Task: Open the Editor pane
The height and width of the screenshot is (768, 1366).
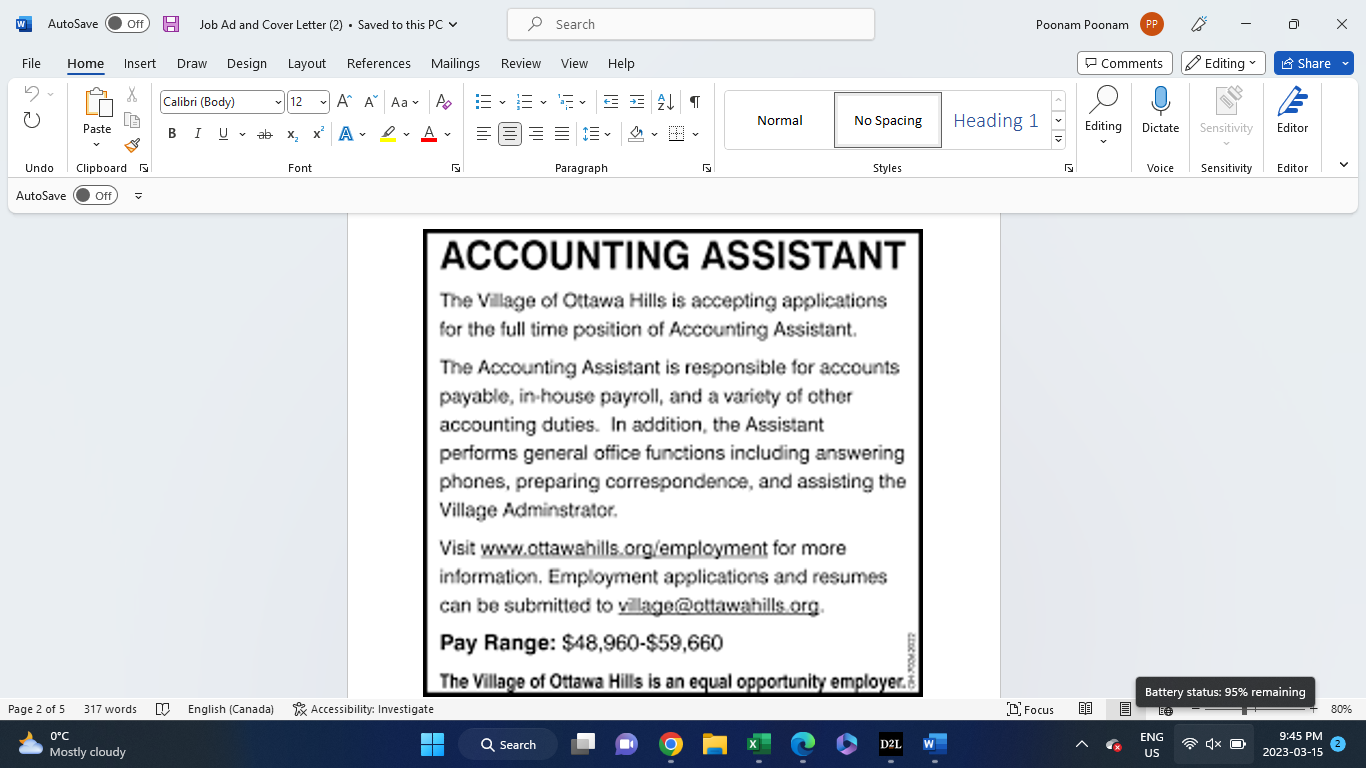Action: [x=1292, y=110]
